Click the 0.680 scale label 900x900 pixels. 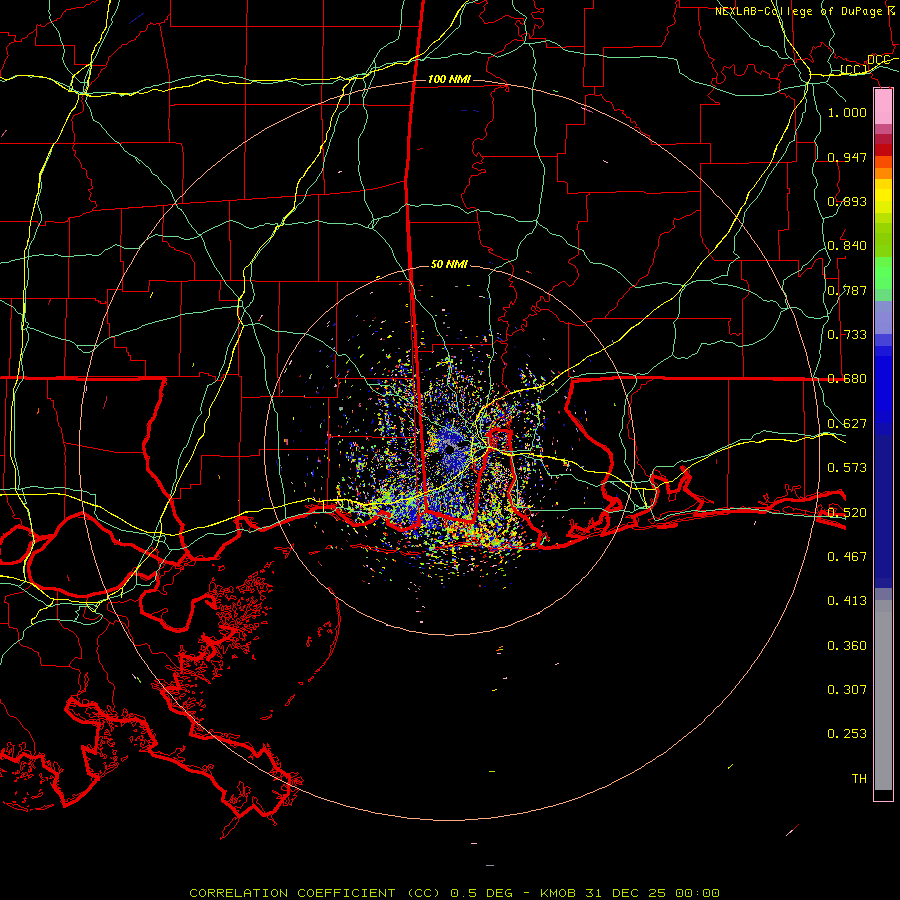tap(847, 379)
